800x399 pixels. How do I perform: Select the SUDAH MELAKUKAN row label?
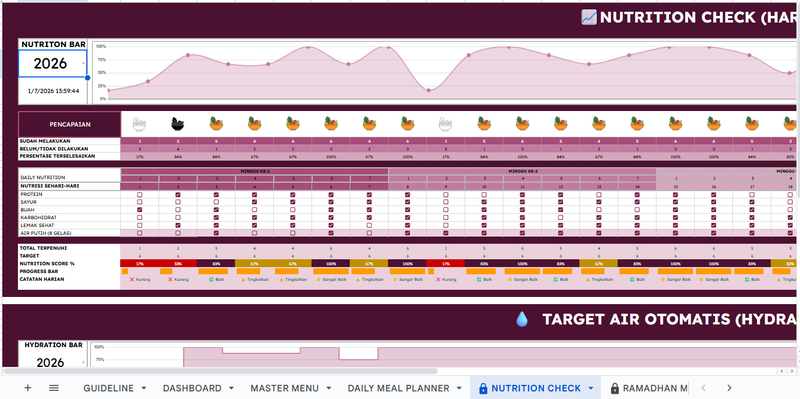(x=69, y=141)
